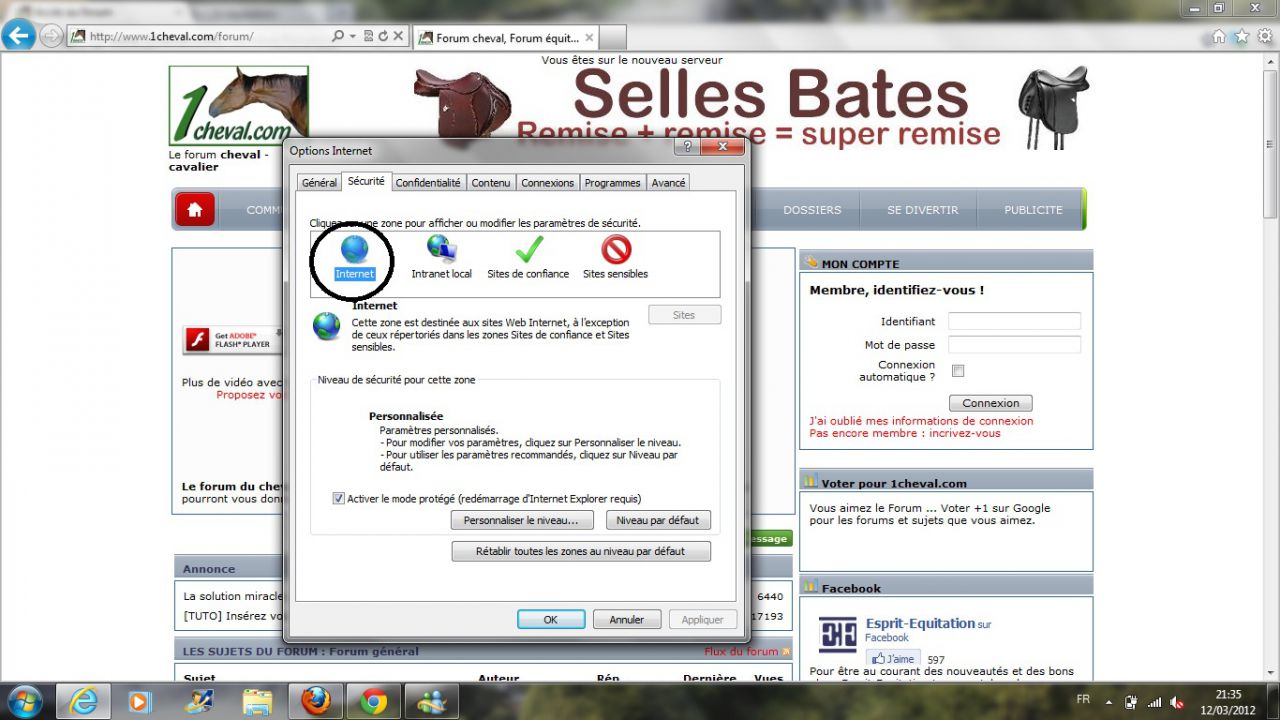Click the browser back arrow button

click(18, 37)
